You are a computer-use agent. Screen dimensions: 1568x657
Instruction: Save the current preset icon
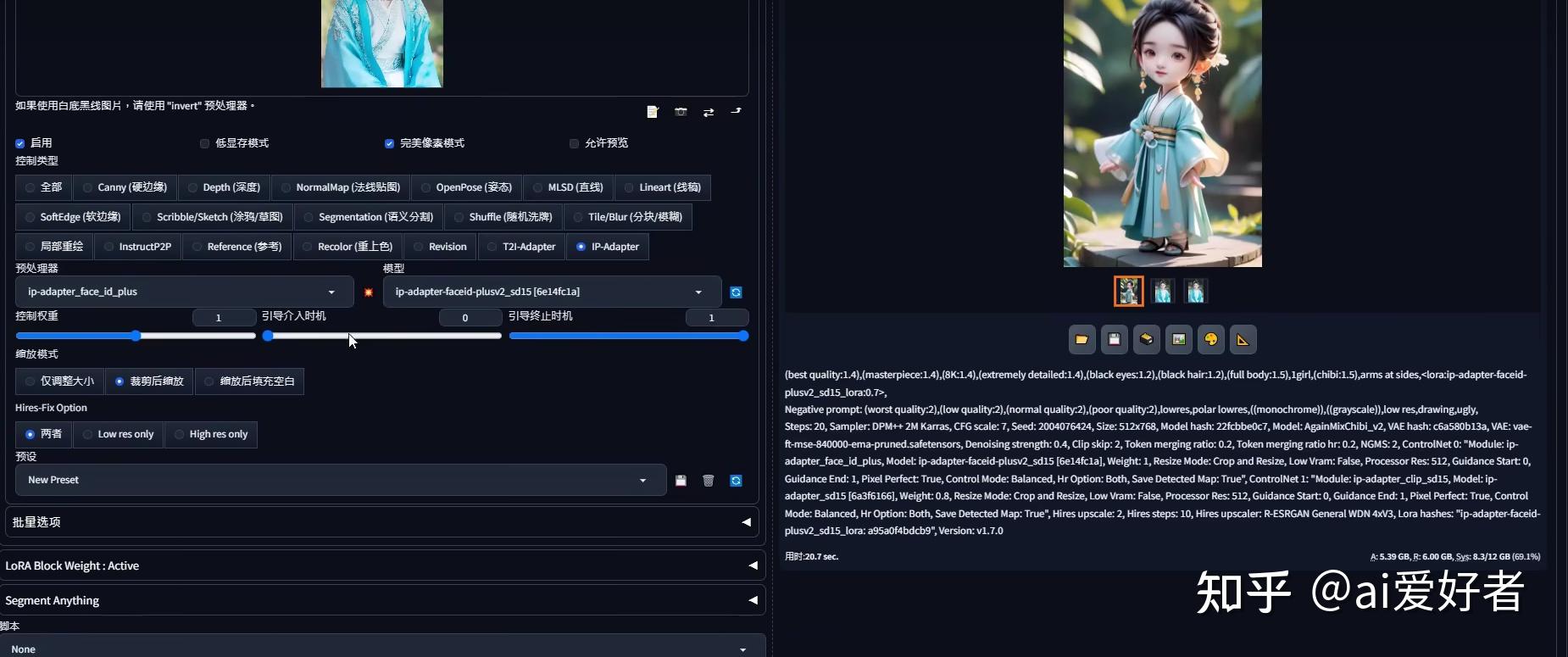click(681, 481)
